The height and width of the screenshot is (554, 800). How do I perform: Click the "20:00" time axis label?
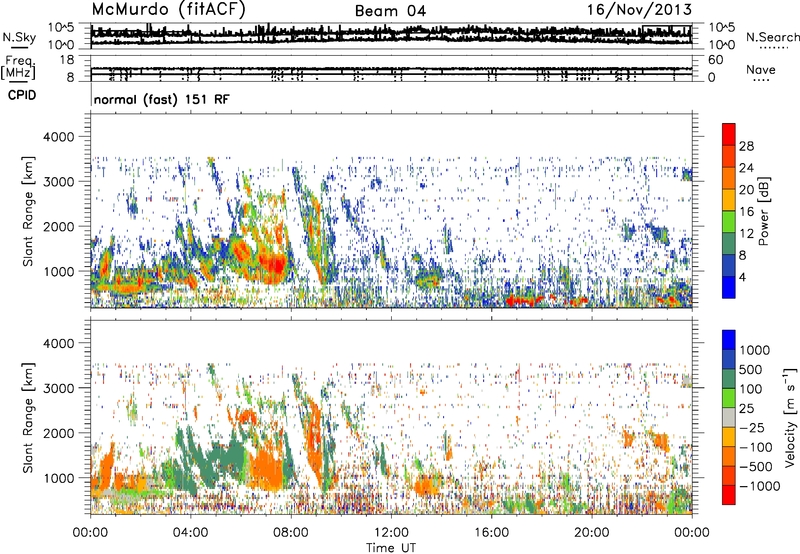(592, 533)
